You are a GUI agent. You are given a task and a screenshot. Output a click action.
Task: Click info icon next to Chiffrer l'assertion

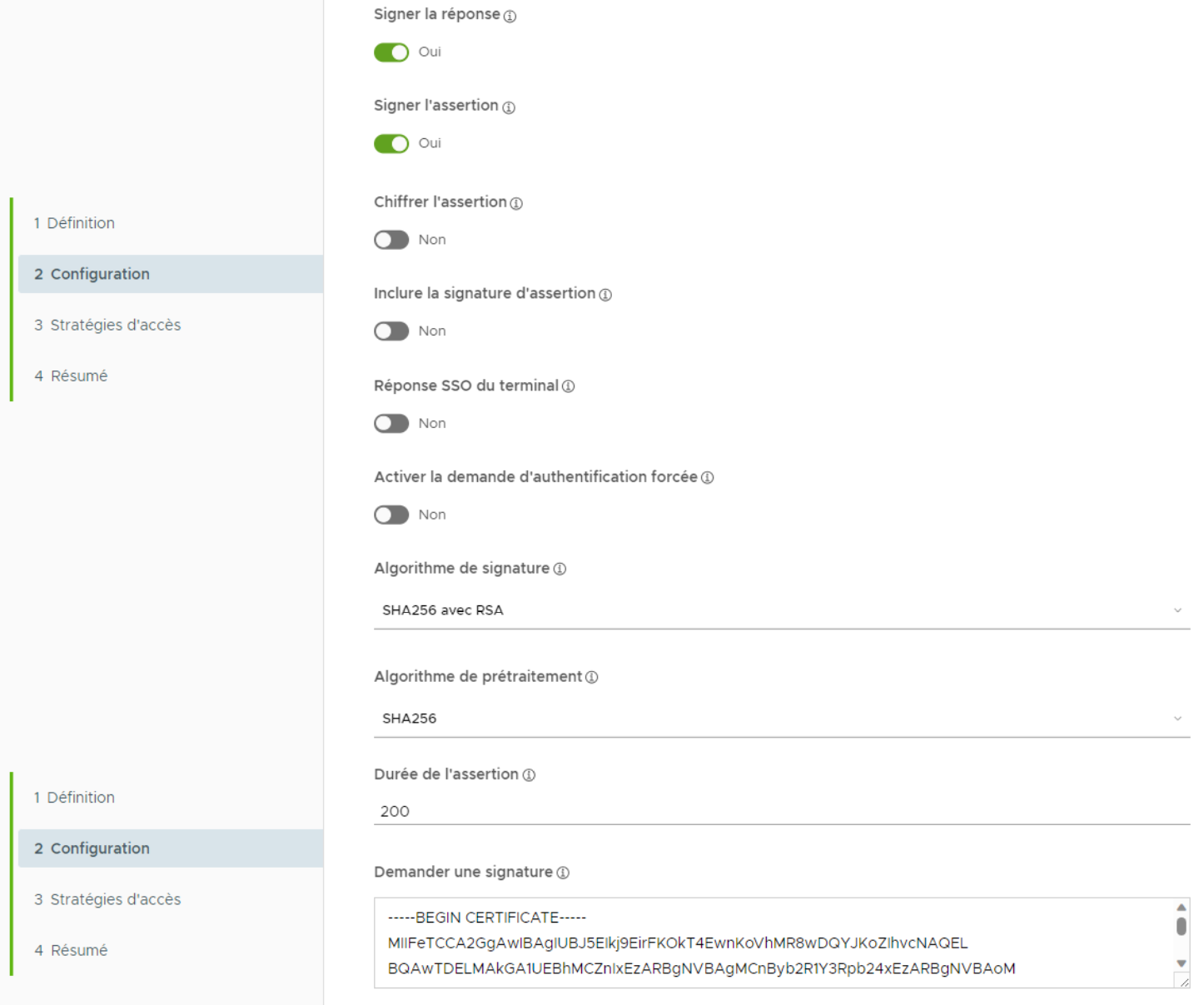tap(516, 203)
